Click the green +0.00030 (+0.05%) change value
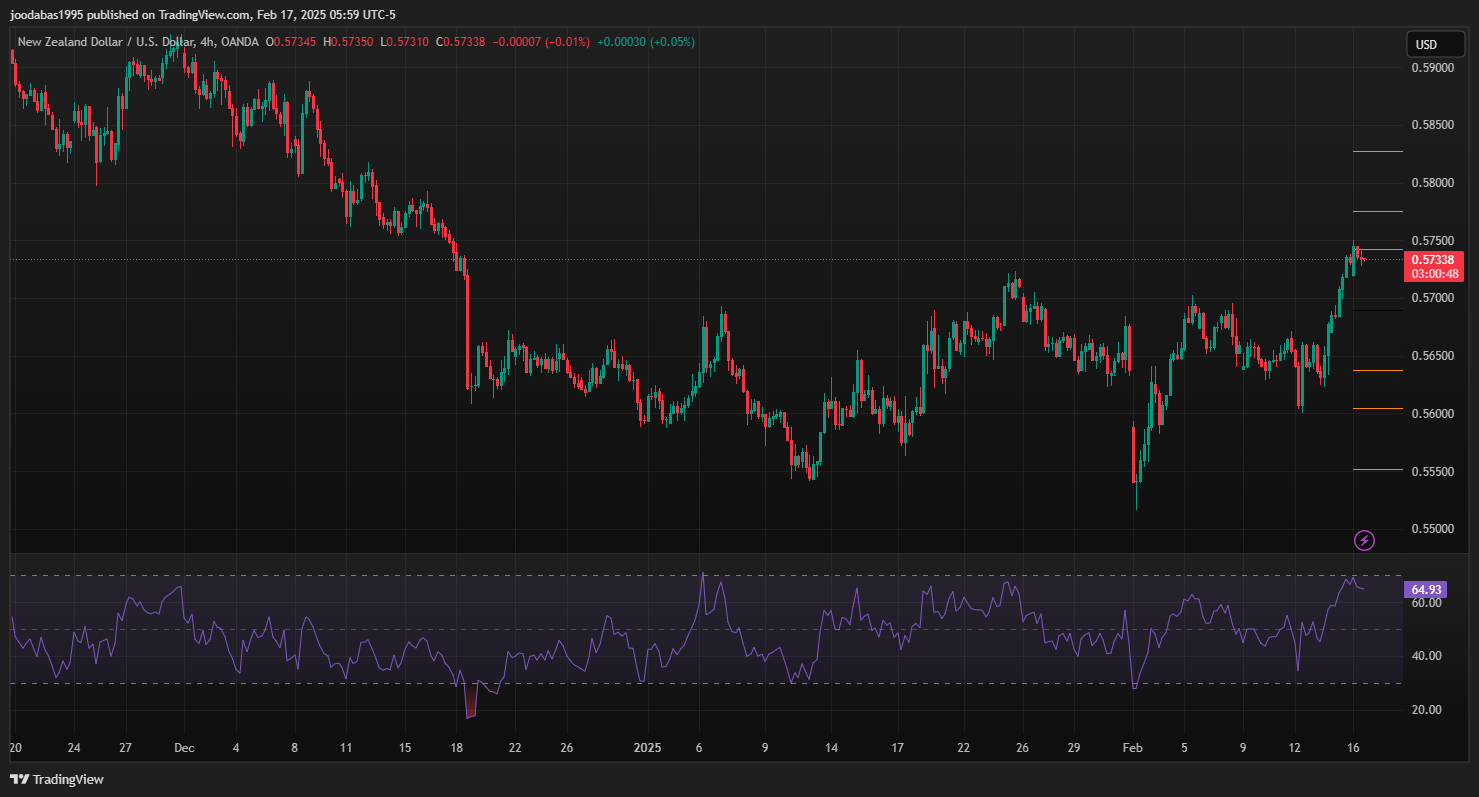 (646, 42)
